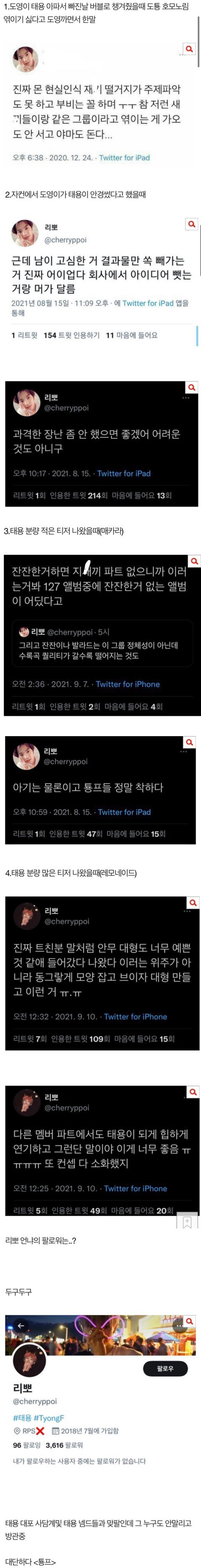Click the 154 트윗 인용하기 quote count
Viewport: 201px width, 1568px height.
[71, 335]
